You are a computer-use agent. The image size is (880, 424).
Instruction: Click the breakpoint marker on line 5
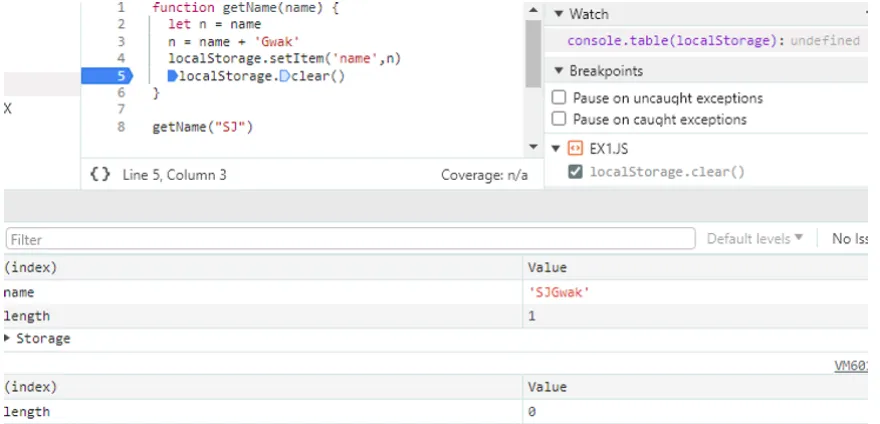coord(107,76)
